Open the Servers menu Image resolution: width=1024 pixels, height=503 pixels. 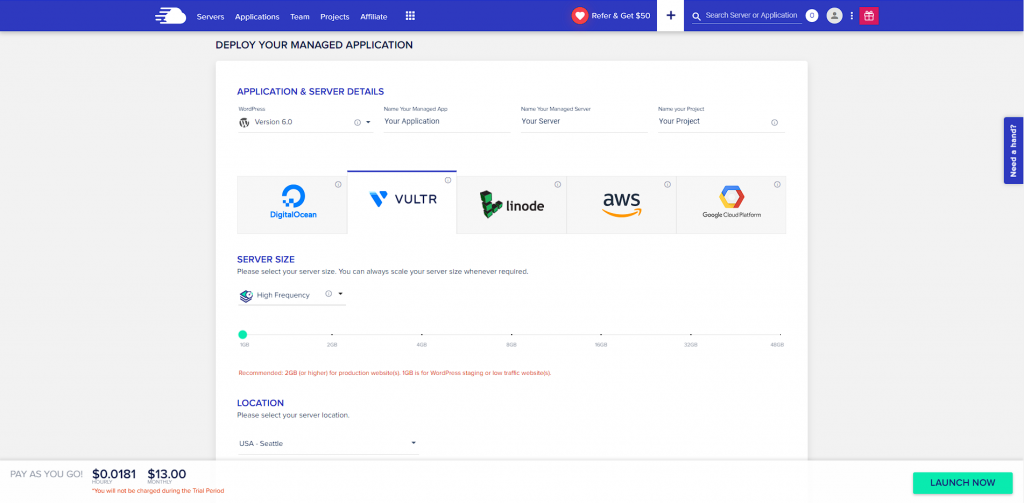coord(210,16)
